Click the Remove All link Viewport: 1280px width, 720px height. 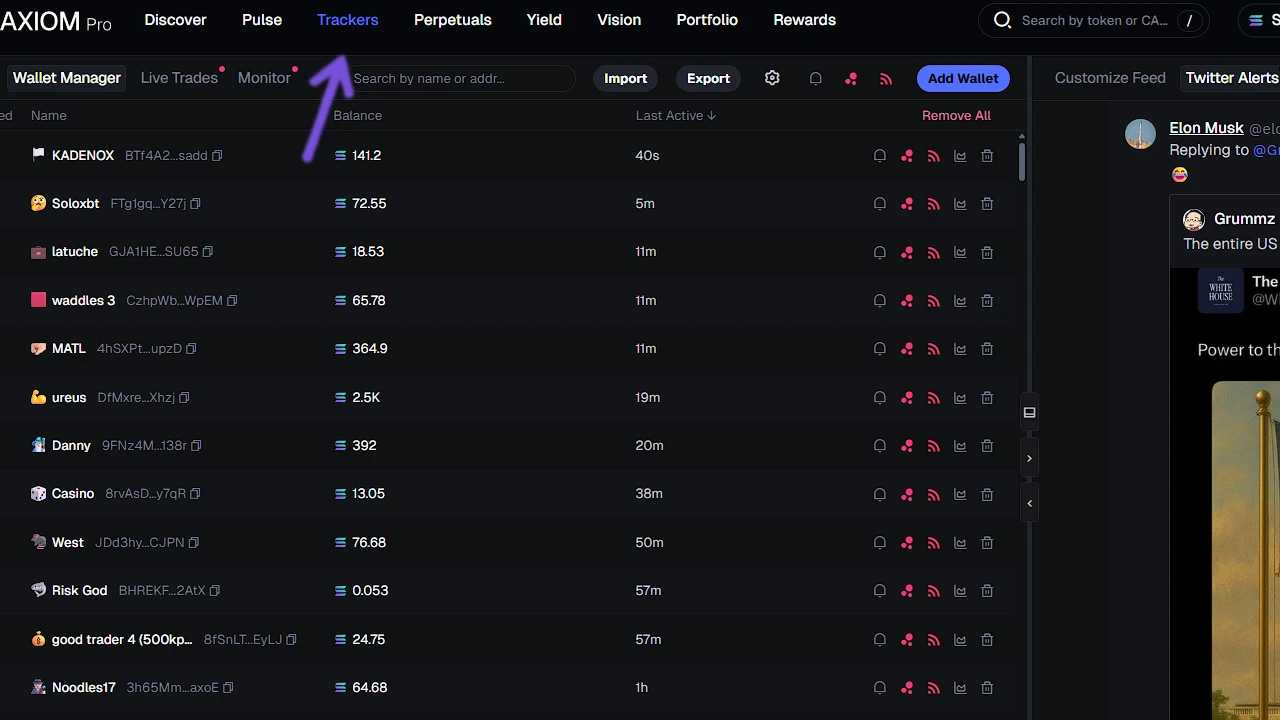tap(956, 115)
